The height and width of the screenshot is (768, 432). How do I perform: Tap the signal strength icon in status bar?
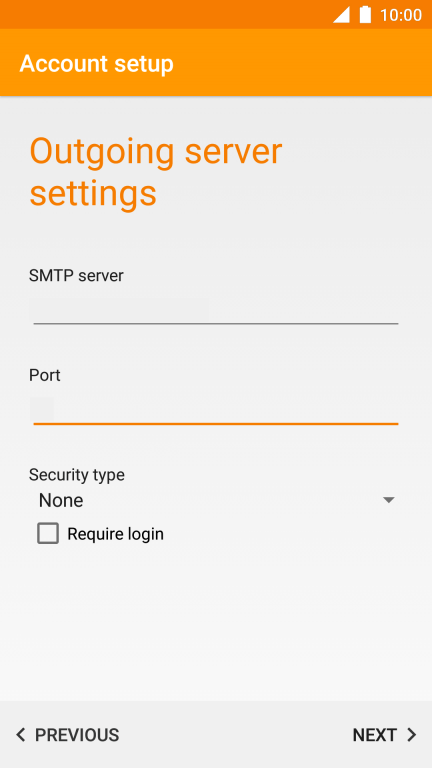341,15
